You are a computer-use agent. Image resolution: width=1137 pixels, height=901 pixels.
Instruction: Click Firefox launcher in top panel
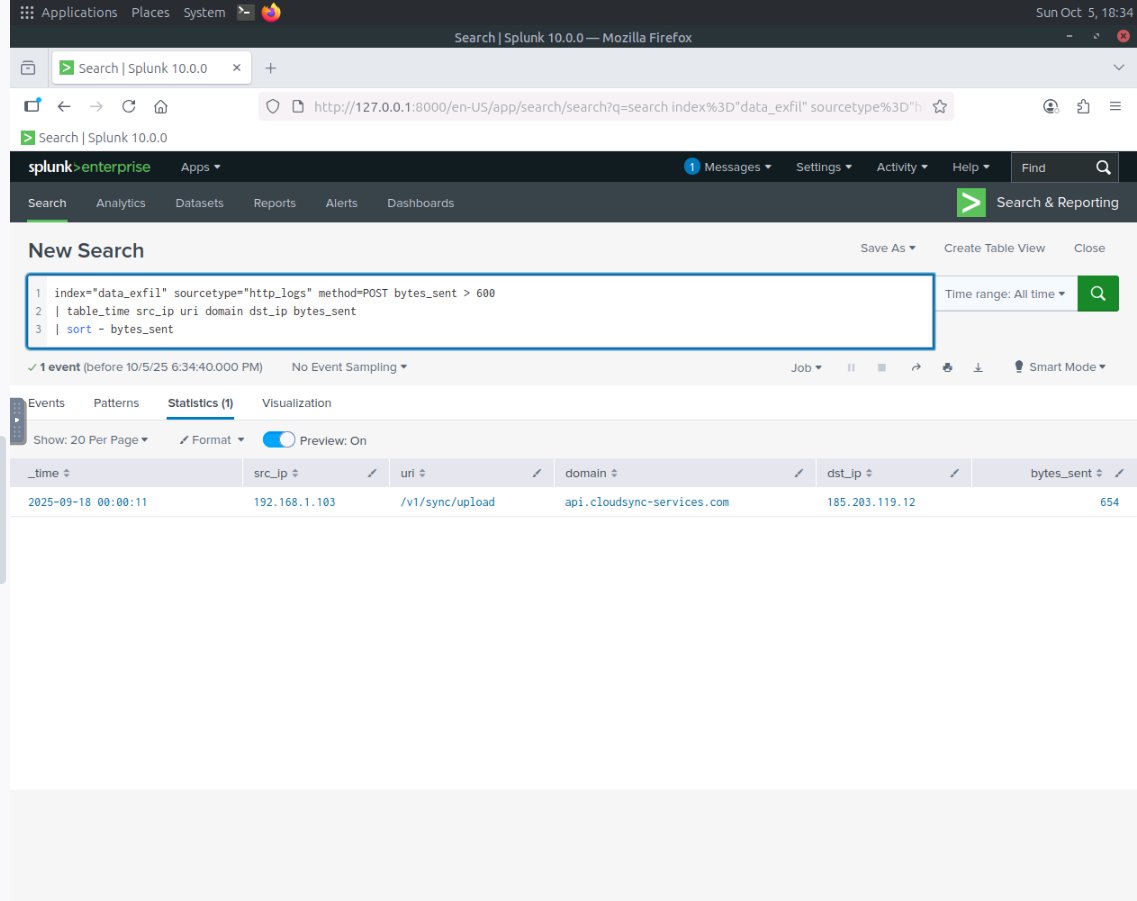point(271,12)
